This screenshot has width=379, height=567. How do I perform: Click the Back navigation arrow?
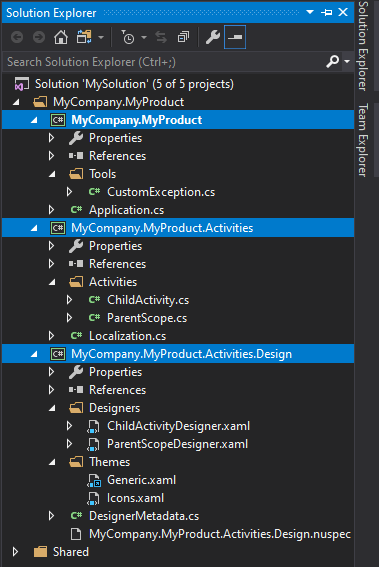[x=17, y=37]
